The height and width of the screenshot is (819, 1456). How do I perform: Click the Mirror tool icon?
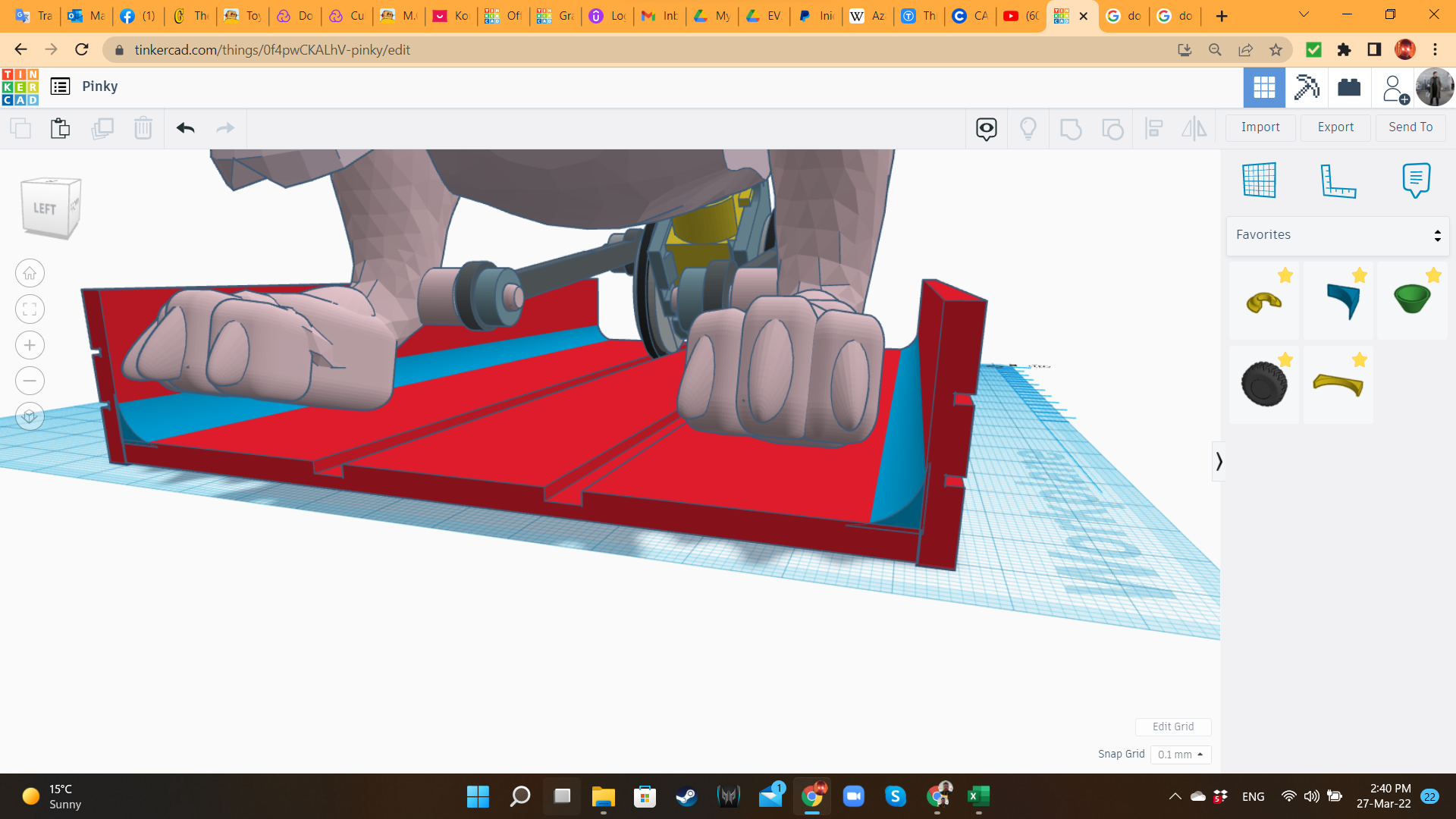(x=1194, y=128)
